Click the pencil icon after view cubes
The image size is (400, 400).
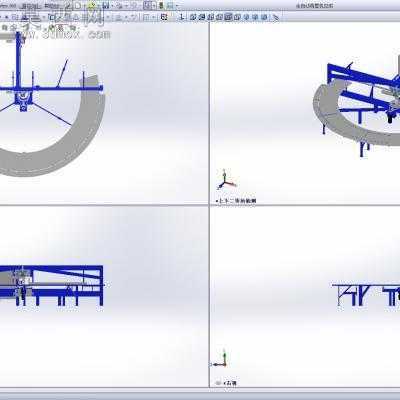click(x=276, y=17)
